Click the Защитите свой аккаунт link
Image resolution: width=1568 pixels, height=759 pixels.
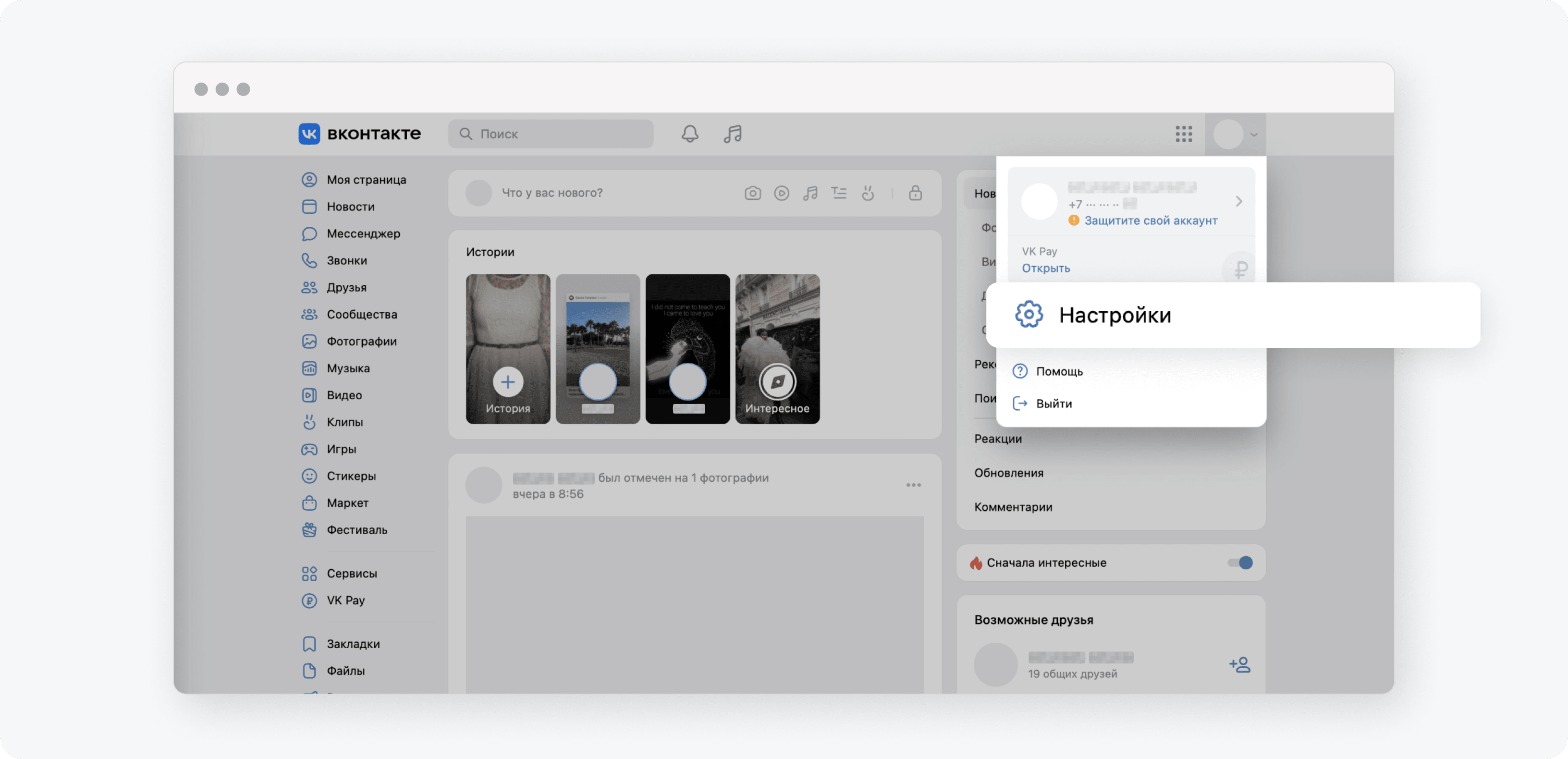(1151, 221)
